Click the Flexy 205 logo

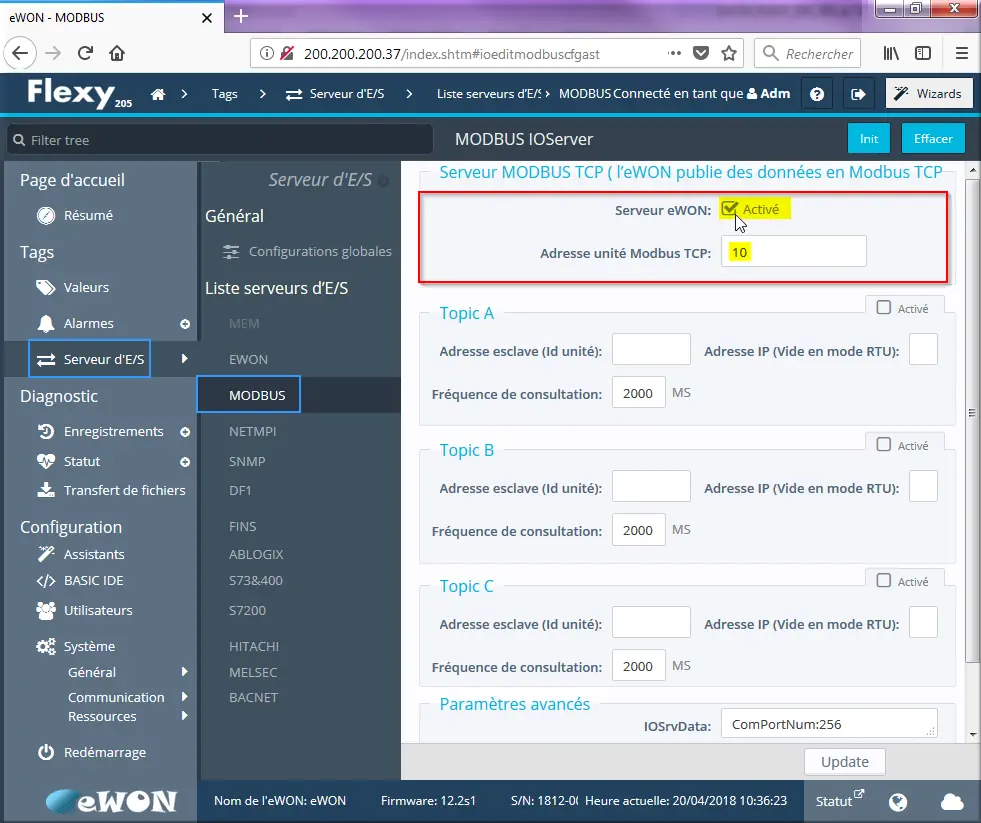pyautogui.click(x=79, y=94)
